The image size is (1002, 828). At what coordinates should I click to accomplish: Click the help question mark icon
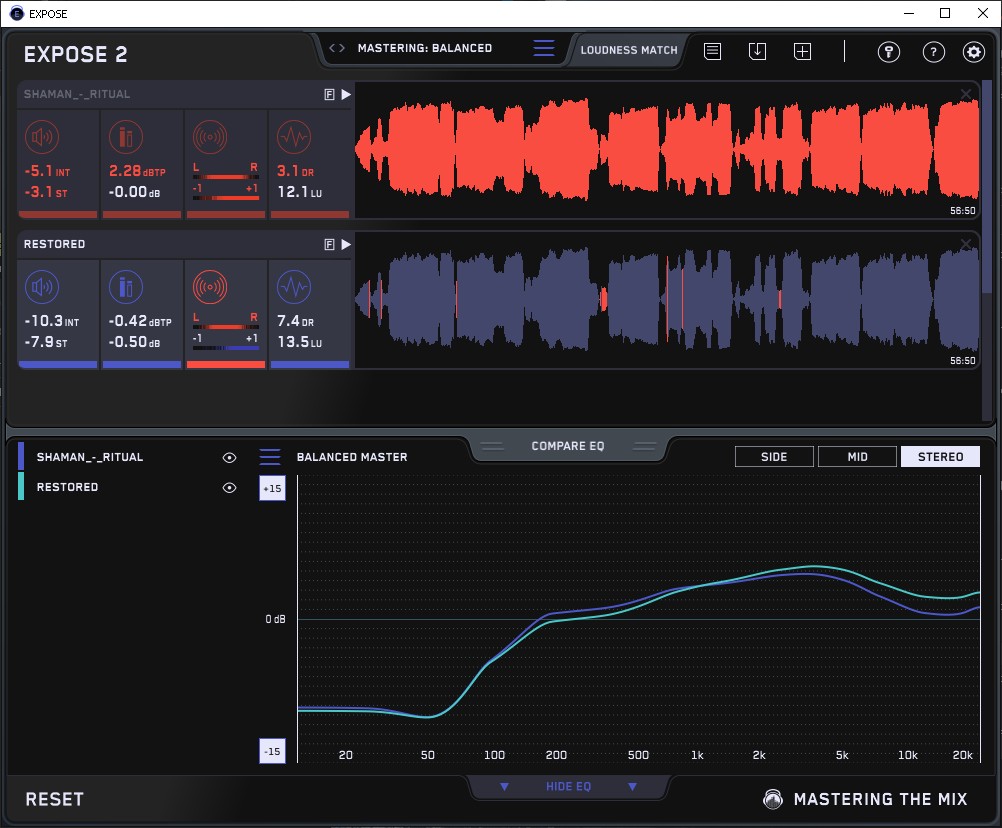933,52
